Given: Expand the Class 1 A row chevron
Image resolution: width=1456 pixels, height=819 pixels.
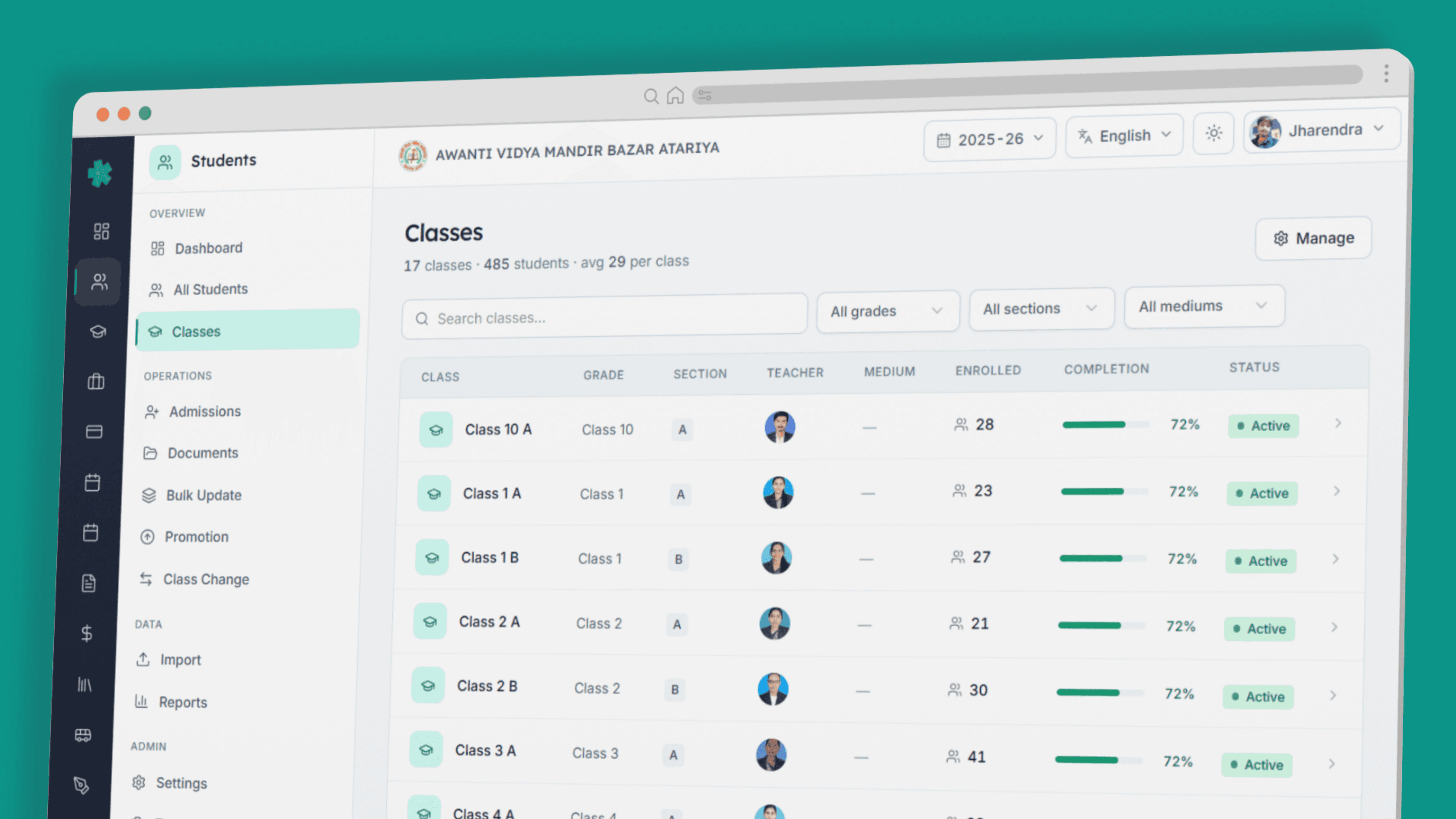Looking at the screenshot, I should 1337,491.
